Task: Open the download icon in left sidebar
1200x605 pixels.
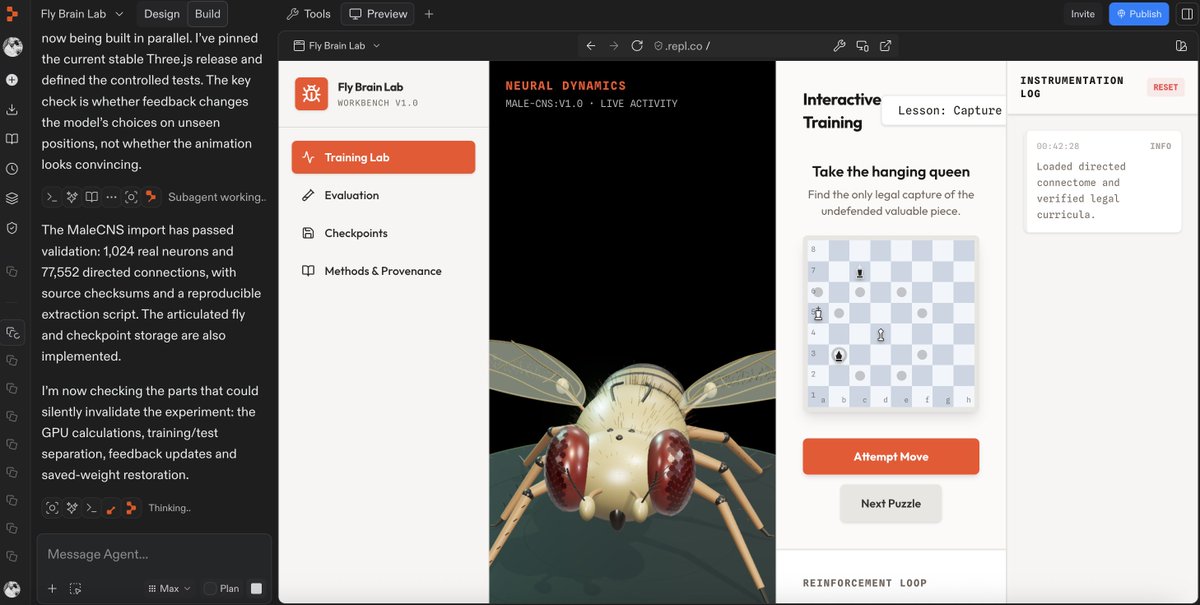Action: (12, 109)
